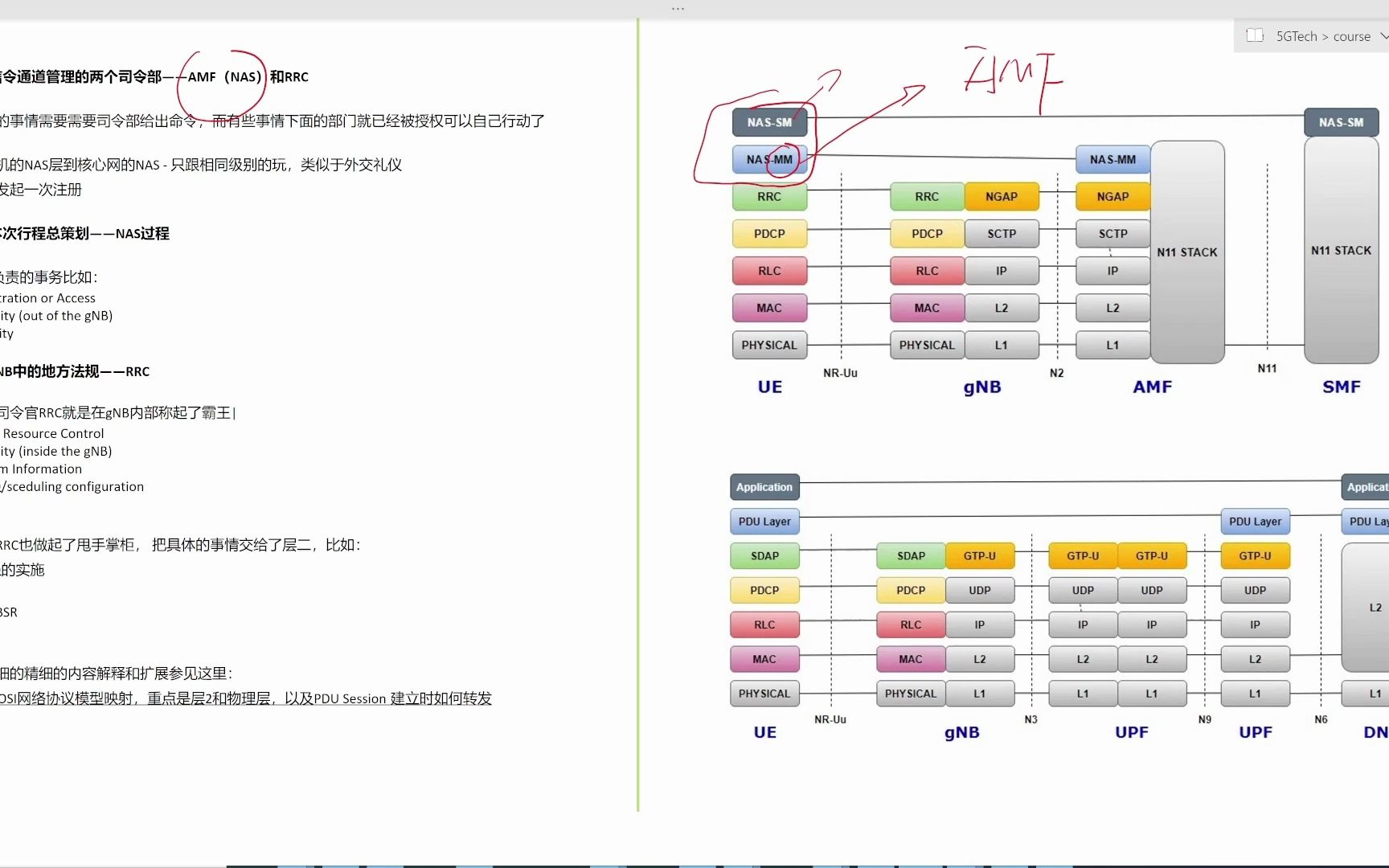Click the NGAP box in gNB stack
The image size is (1389, 868).
[x=1002, y=196]
